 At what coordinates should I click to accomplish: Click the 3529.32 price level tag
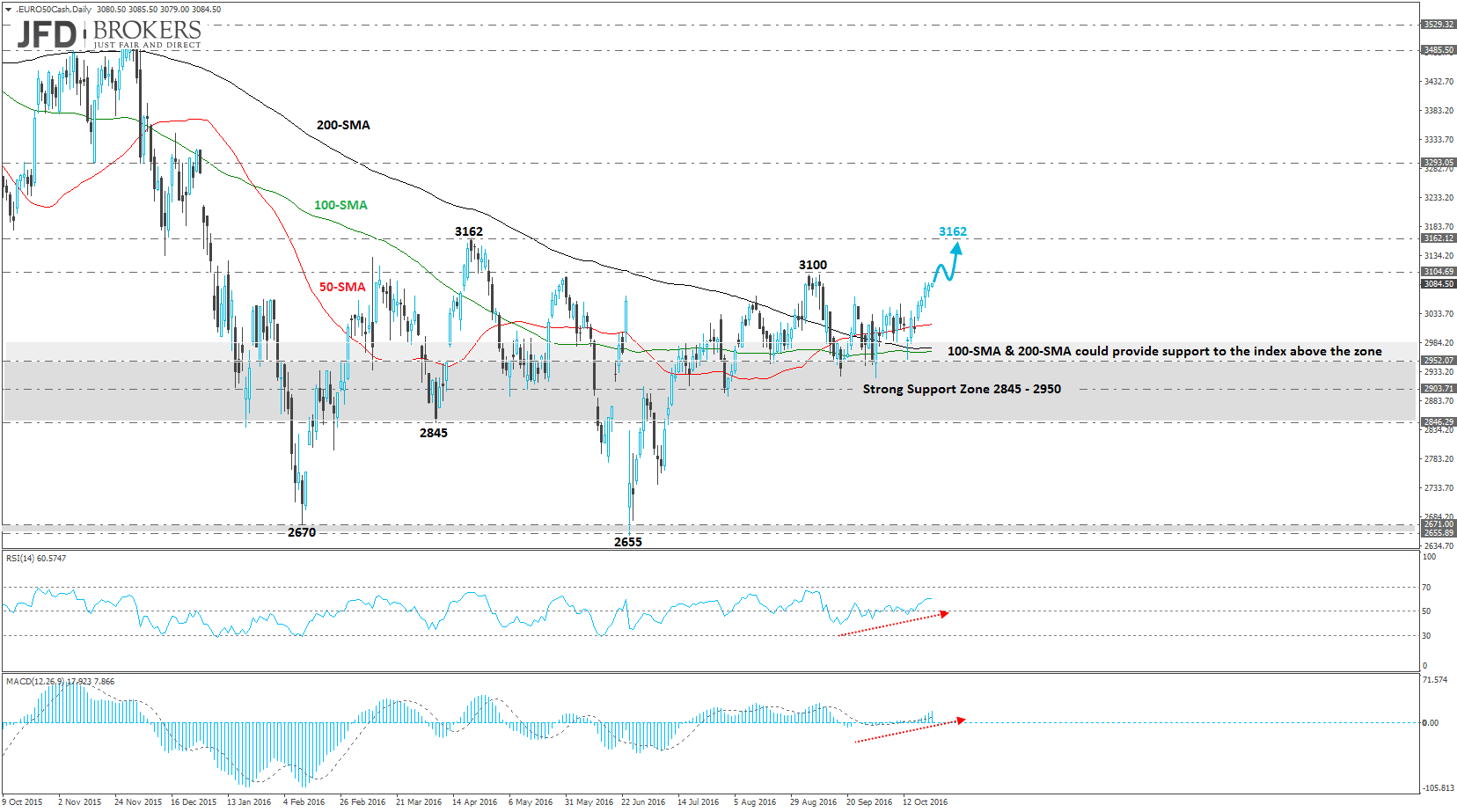pyautogui.click(x=1439, y=25)
